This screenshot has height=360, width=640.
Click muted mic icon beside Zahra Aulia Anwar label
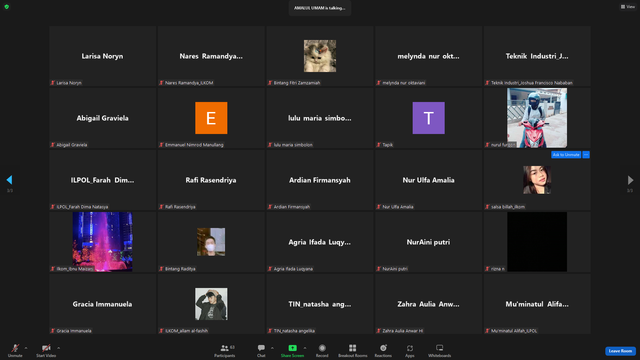pyautogui.click(x=378, y=331)
